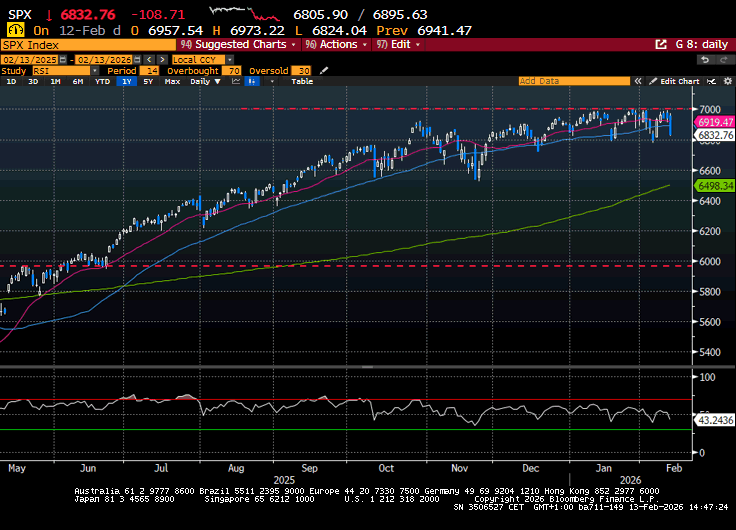Click the Add Data input field
736x530 pixels.
(575, 81)
